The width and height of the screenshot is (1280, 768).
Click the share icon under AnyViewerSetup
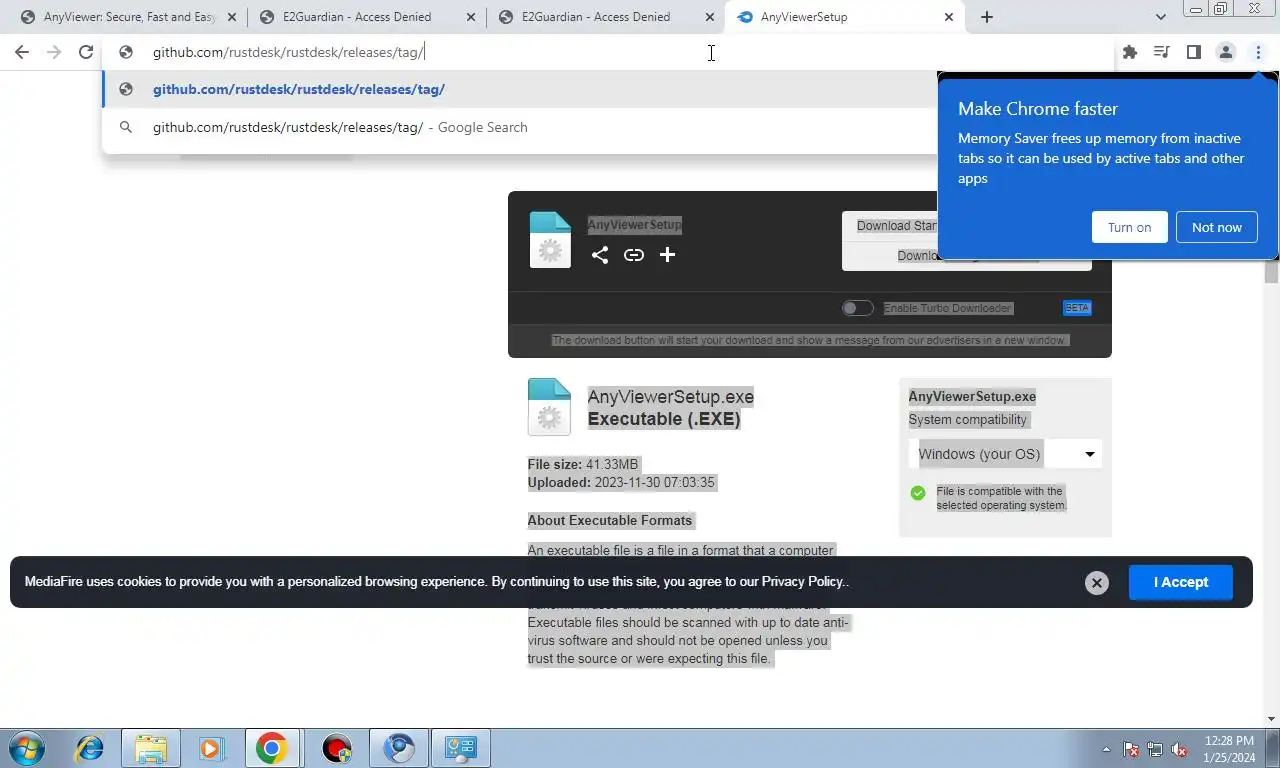tap(600, 255)
